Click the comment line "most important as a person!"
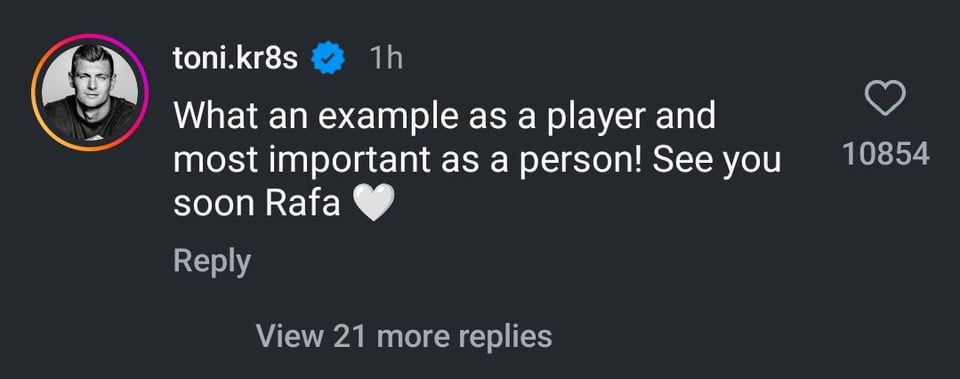The image size is (960, 379). pyautogui.click(x=408, y=160)
